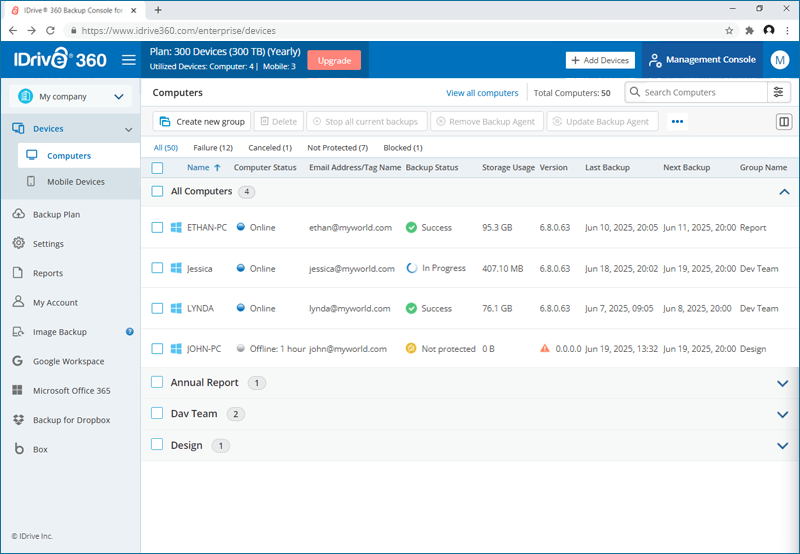This screenshot has height=554, width=800.
Task: Check the Annual Report group checkbox
Action: (x=157, y=382)
